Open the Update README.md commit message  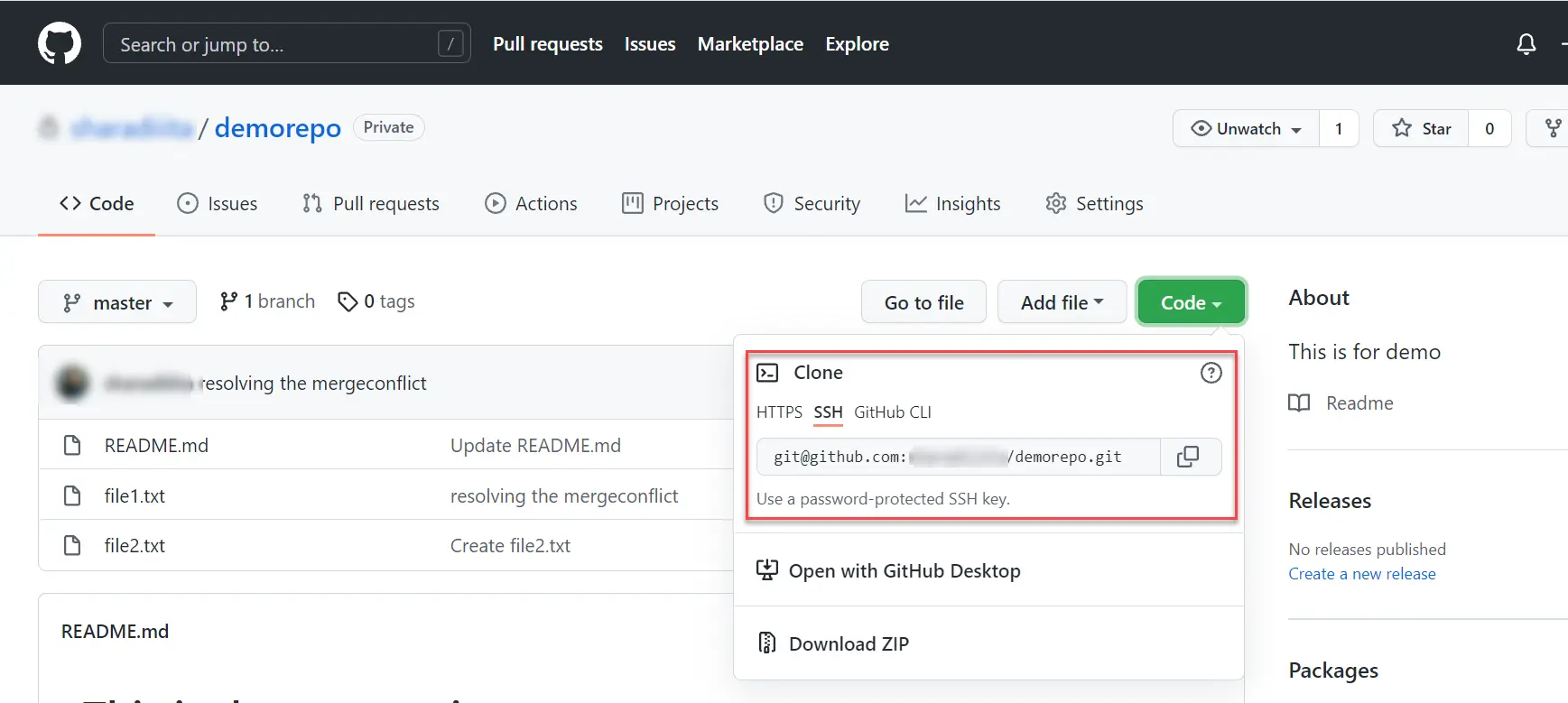tap(535, 446)
